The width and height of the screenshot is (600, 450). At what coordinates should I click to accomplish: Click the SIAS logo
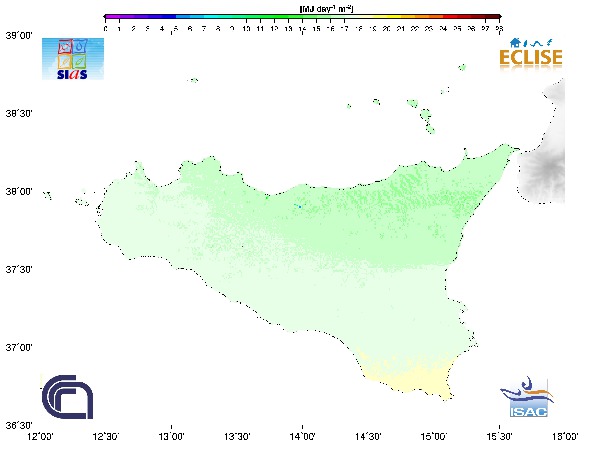(x=73, y=59)
